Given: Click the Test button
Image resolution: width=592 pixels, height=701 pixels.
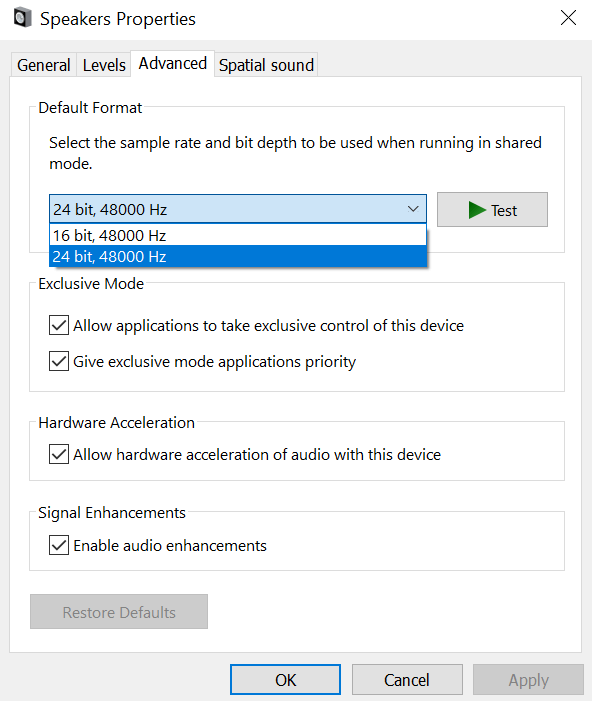Looking at the screenshot, I should 492,210.
